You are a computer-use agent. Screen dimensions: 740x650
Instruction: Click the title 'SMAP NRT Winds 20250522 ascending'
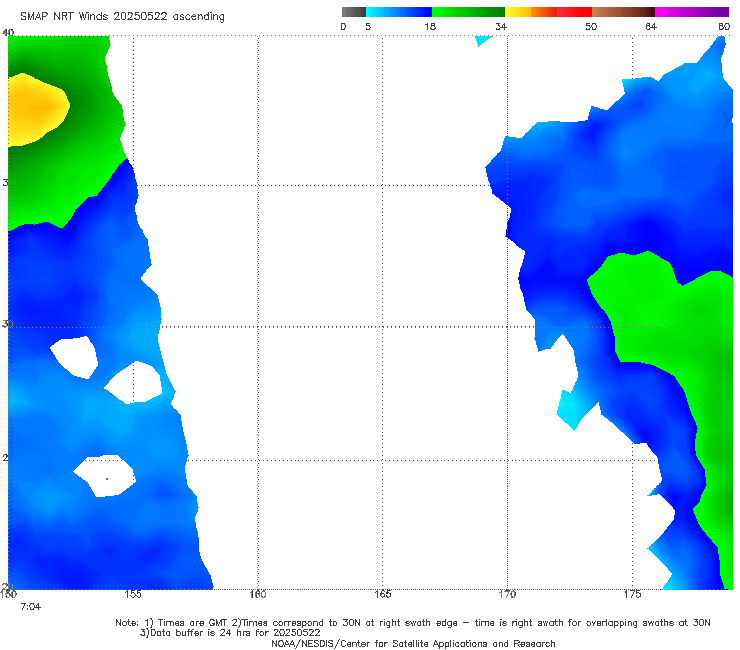point(122,17)
